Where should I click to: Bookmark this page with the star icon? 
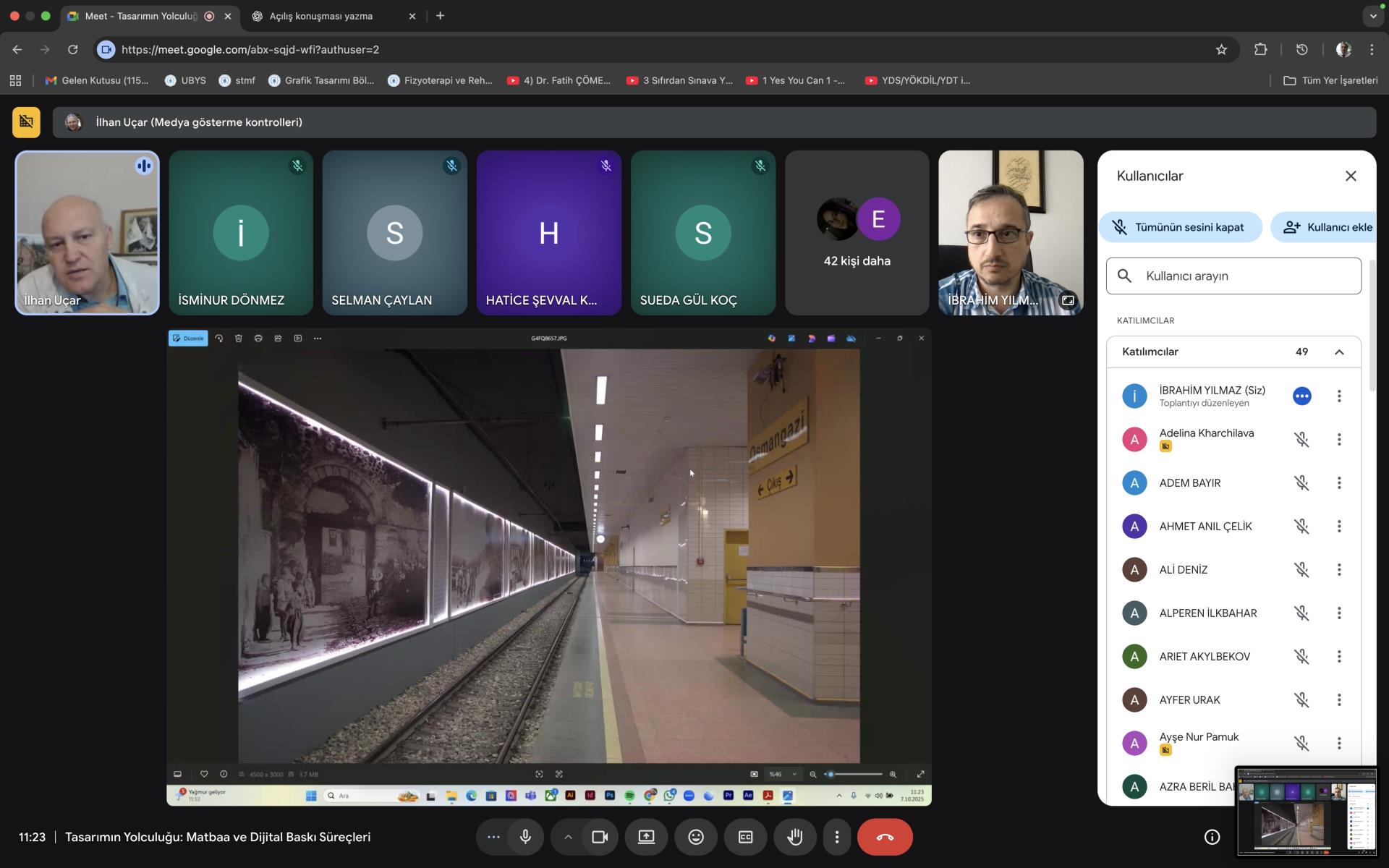pyautogui.click(x=1221, y=49)
